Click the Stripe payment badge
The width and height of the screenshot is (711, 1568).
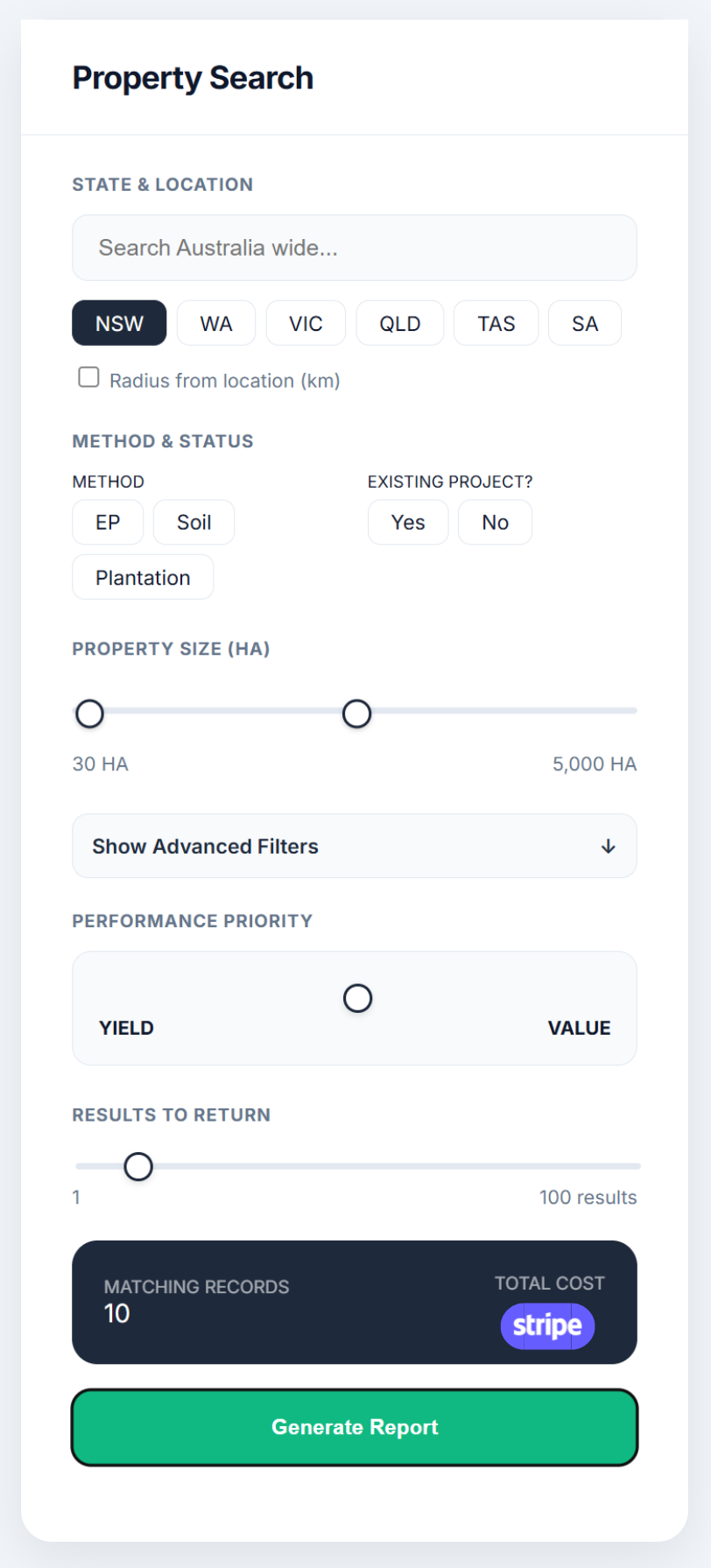coord(547,1326)
